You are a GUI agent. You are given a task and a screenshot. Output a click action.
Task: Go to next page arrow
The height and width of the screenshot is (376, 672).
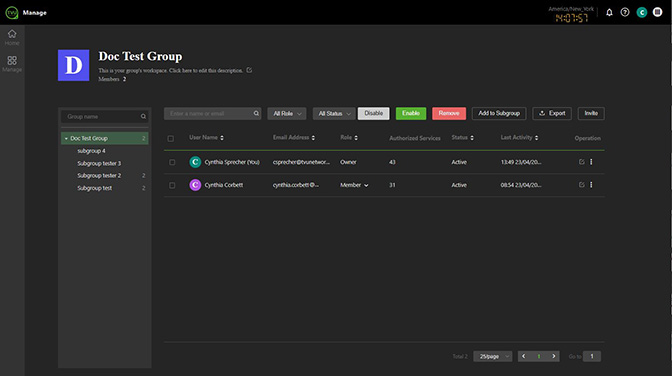[553, 356]
